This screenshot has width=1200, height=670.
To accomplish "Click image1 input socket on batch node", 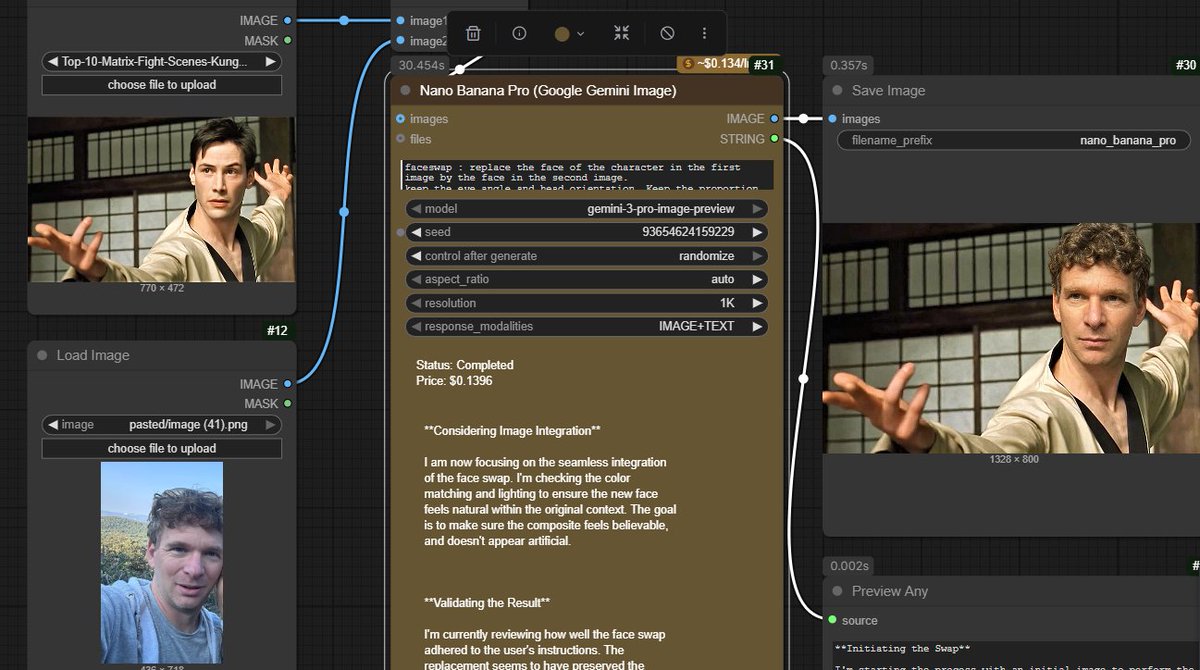I will point(401,20).
